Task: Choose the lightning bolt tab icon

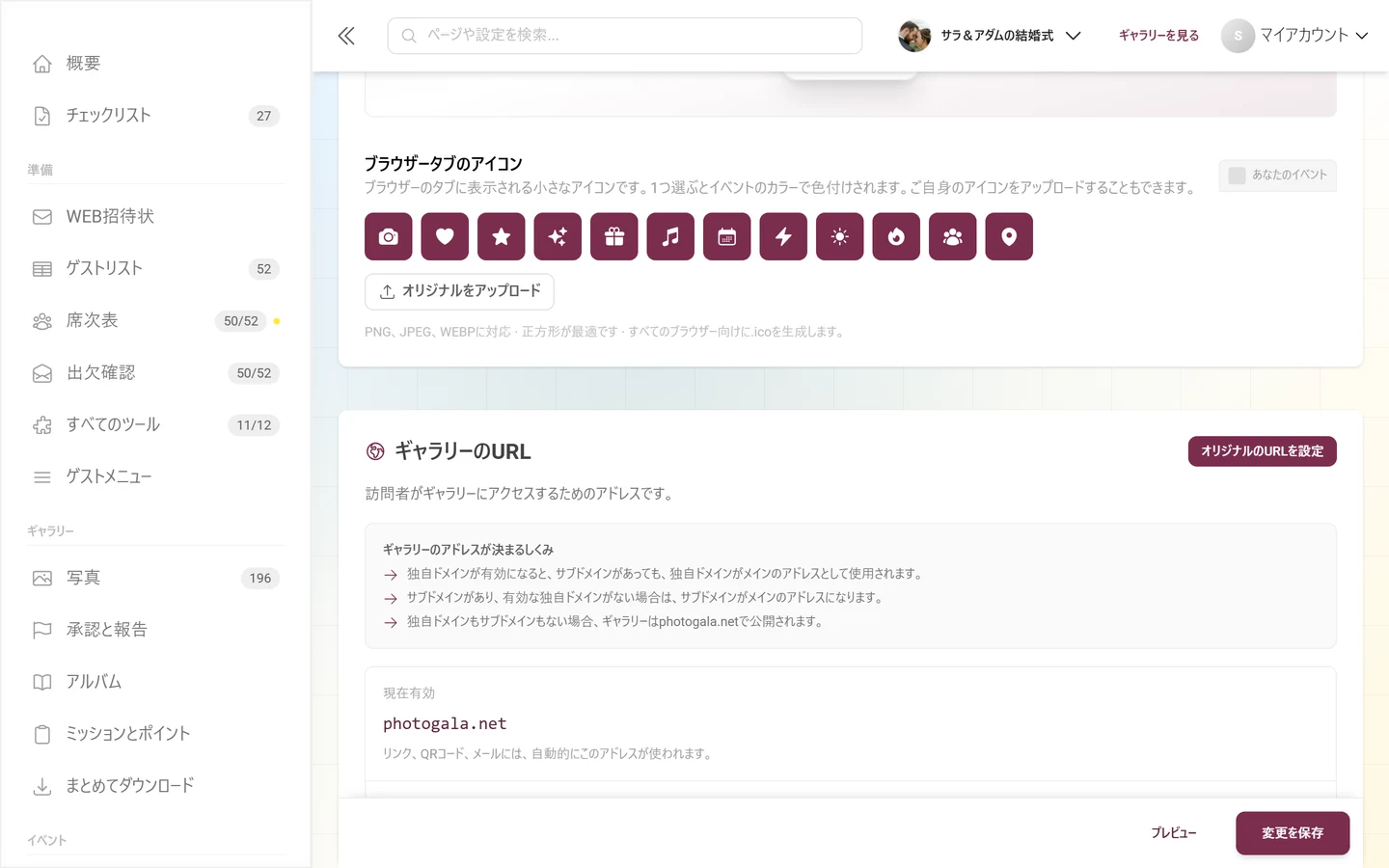Action: [783, 236]
